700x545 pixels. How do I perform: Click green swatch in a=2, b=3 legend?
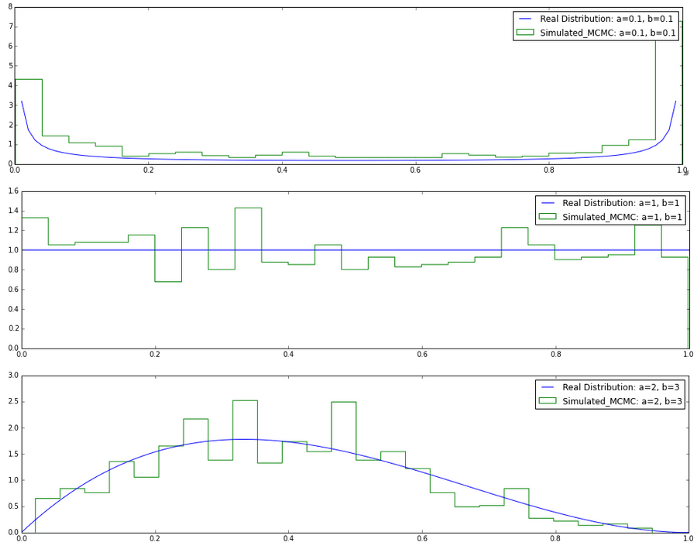click(x=550, y=401)
